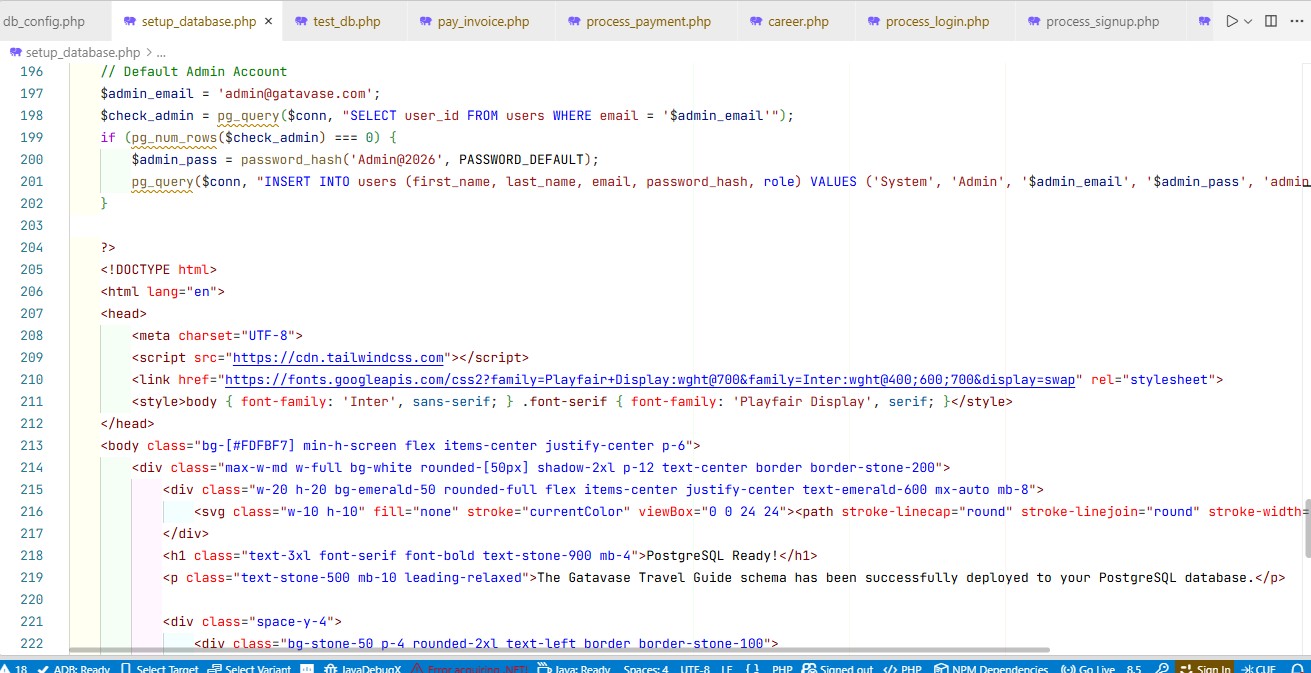1311x673 pixels.
Task: Run the file using the play button
Action: [1231, 21]
